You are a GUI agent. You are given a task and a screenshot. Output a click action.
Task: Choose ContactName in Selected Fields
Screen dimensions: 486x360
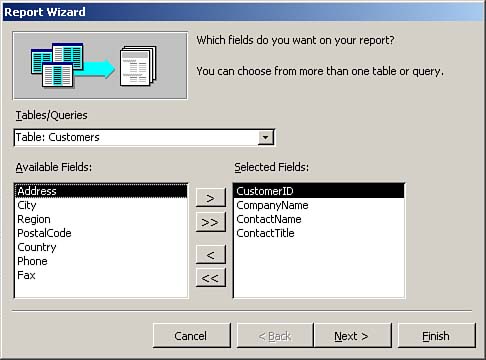pos(319,219)
